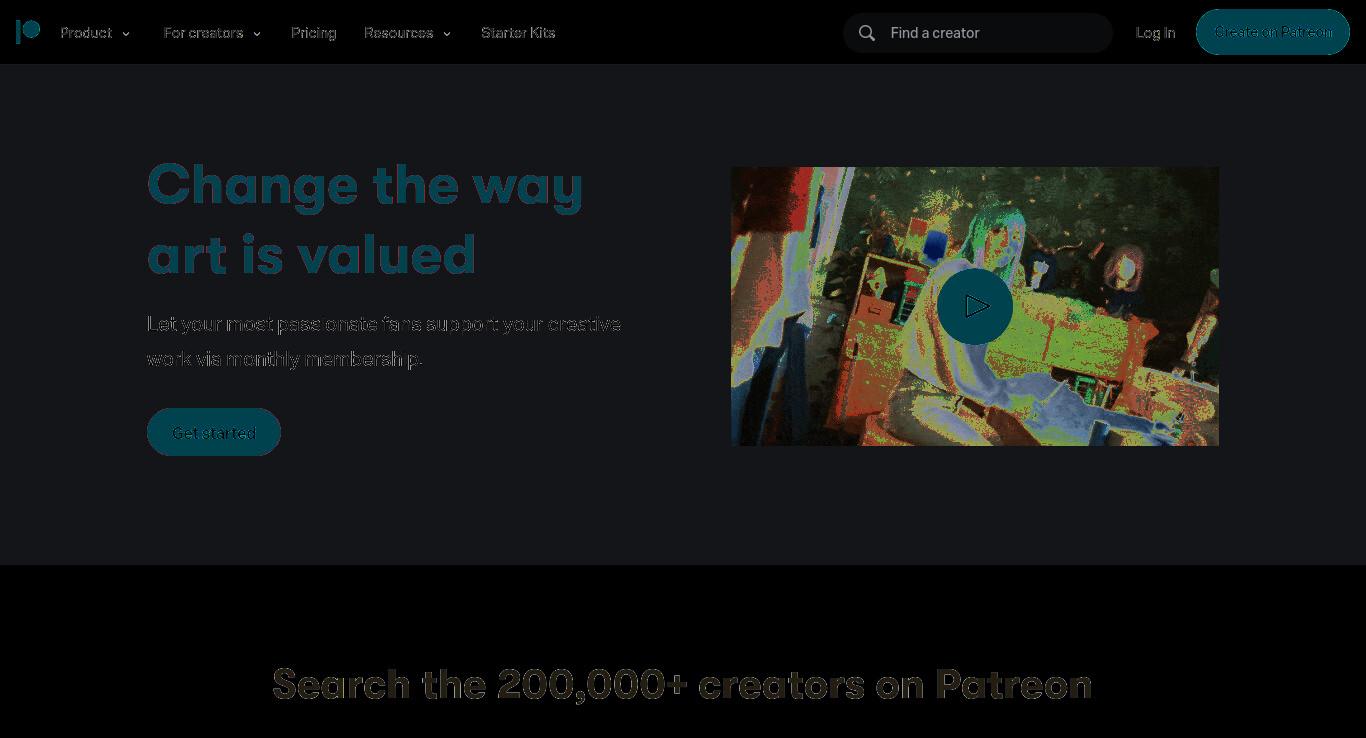The width and height of the screenshot is (1366, 738).
Task: Click the Get started button
Action: pyautogui.click(x=214, y=432)
